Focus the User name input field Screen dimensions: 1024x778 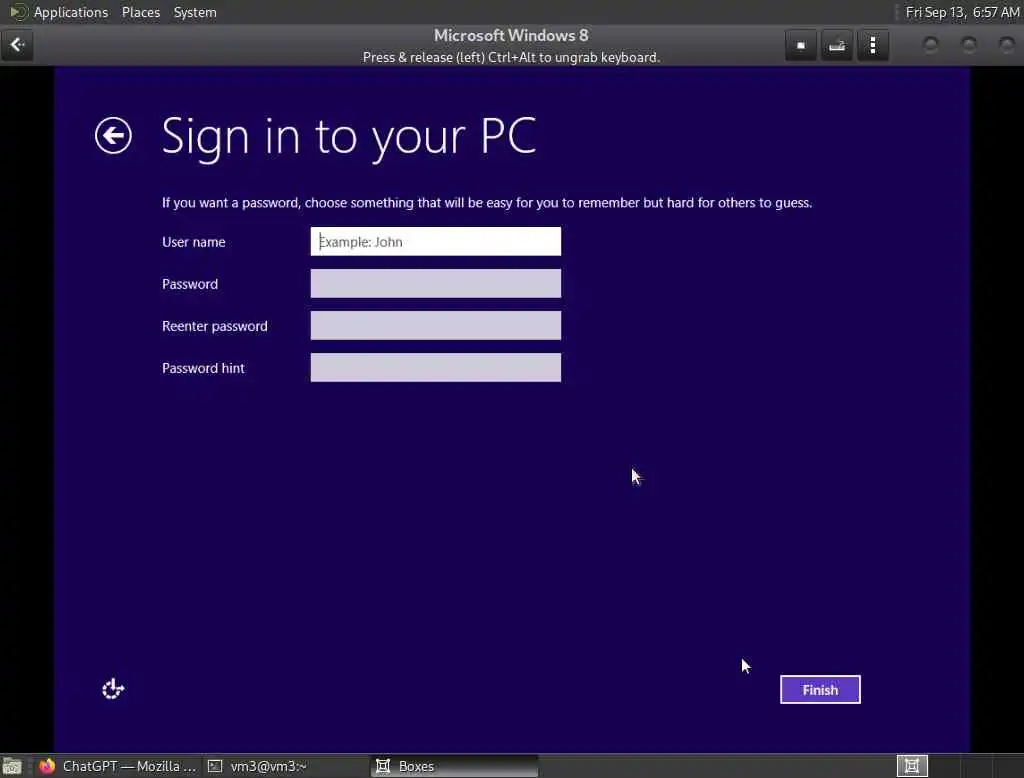[x=436, y=242]
